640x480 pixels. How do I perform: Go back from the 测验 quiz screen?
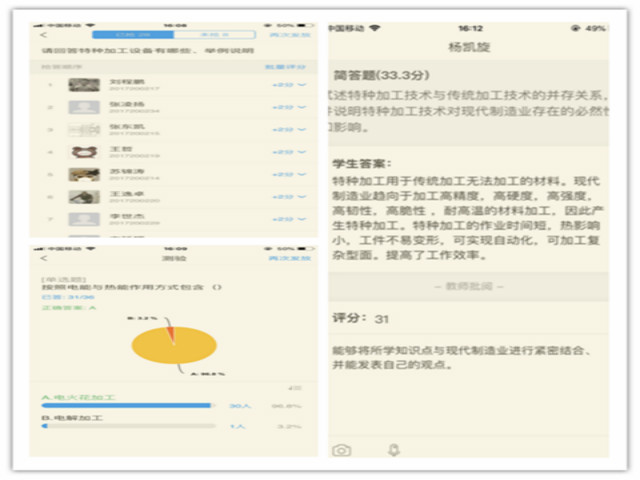point(44,258)
